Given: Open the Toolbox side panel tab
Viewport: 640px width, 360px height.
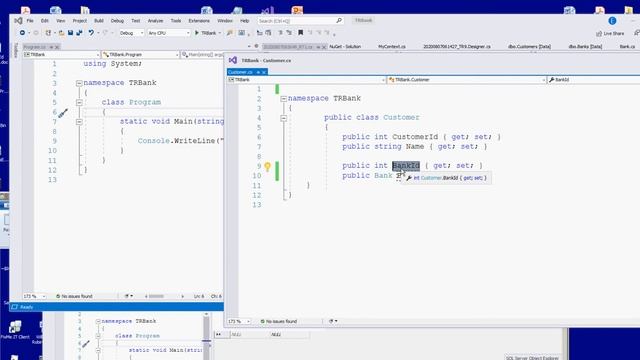Looking at the screenshot, I should 16,50.
